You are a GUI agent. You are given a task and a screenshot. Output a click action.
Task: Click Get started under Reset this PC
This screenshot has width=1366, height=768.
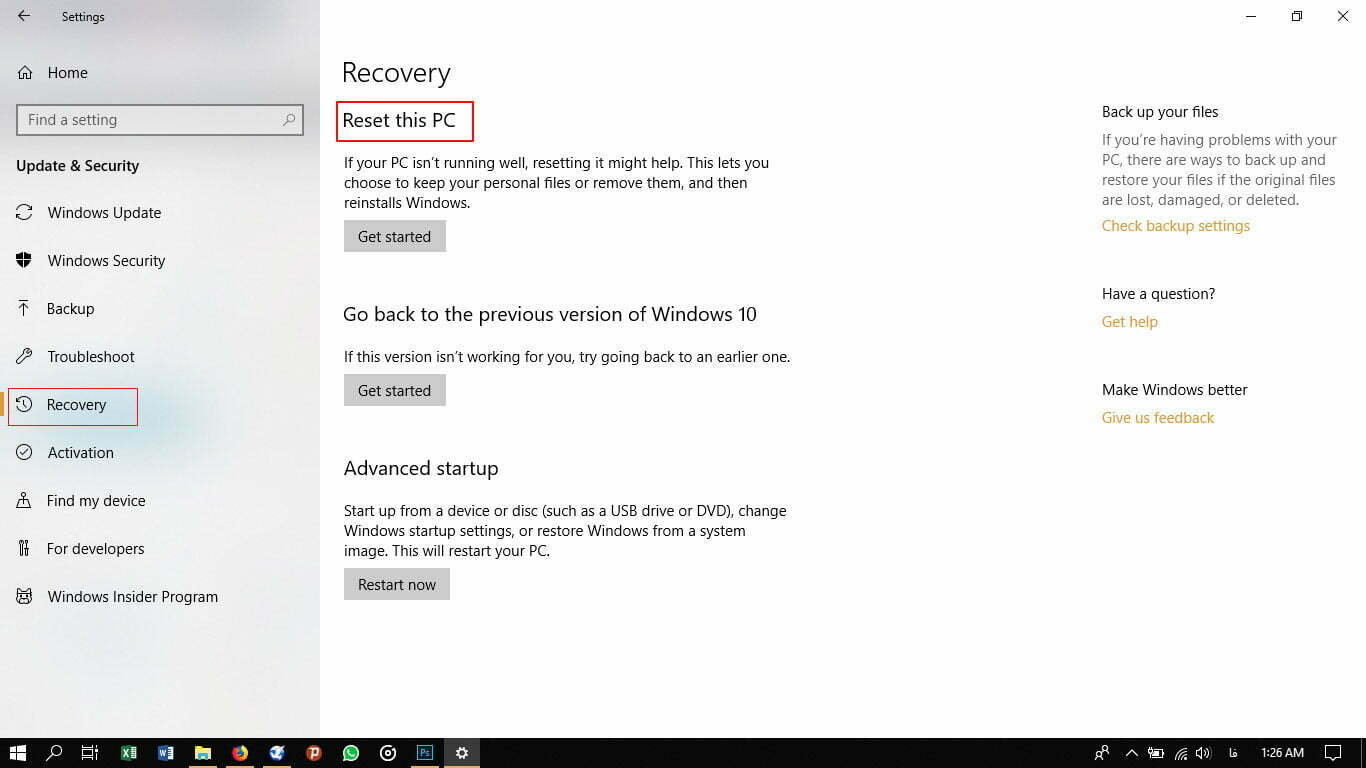394,236
